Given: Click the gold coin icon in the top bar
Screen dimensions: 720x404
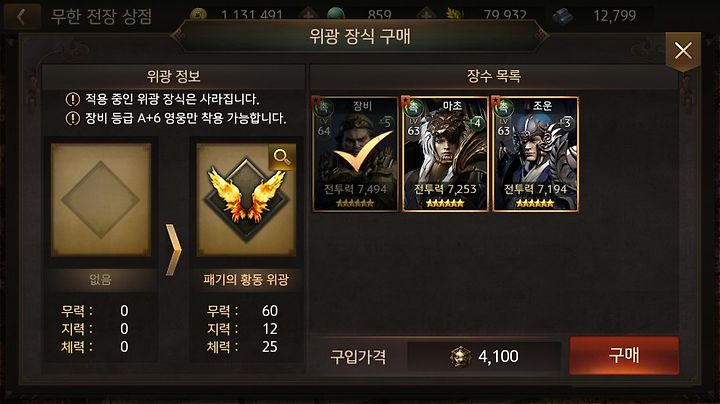Looking at the screenshot, I should pyautogui.click(x=198, y=15).
